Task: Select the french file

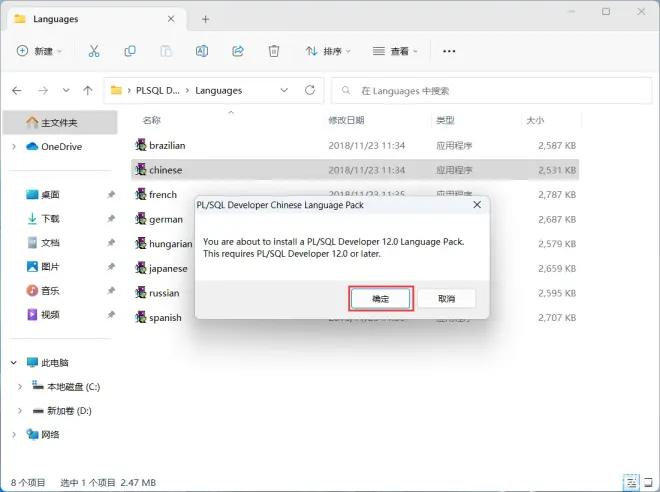Action: pyautogui.click(x=156, y=194)
